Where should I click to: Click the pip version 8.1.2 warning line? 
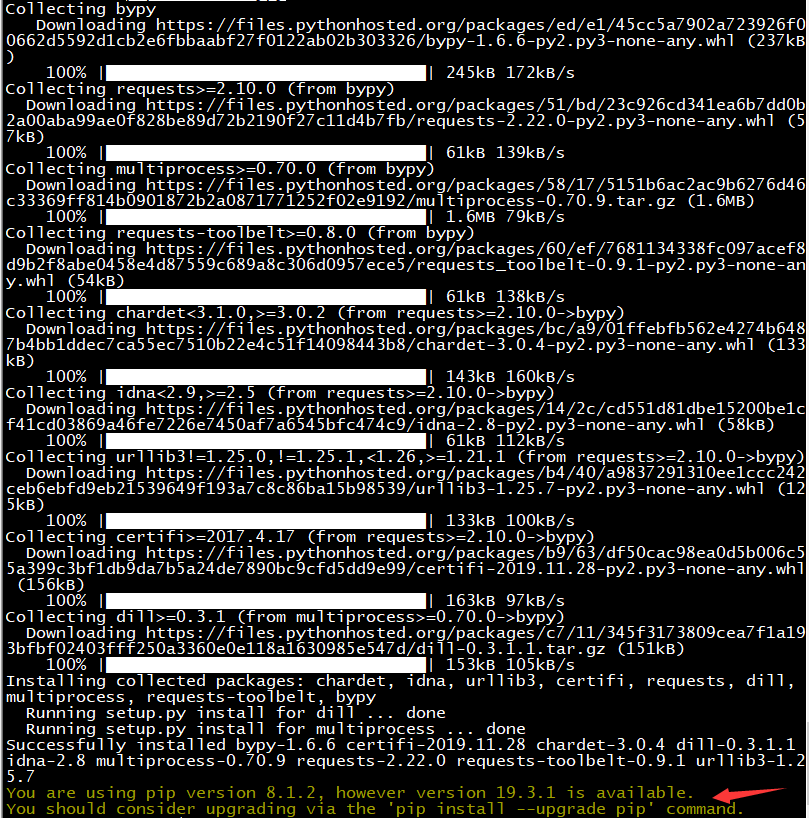coord(349,793)
